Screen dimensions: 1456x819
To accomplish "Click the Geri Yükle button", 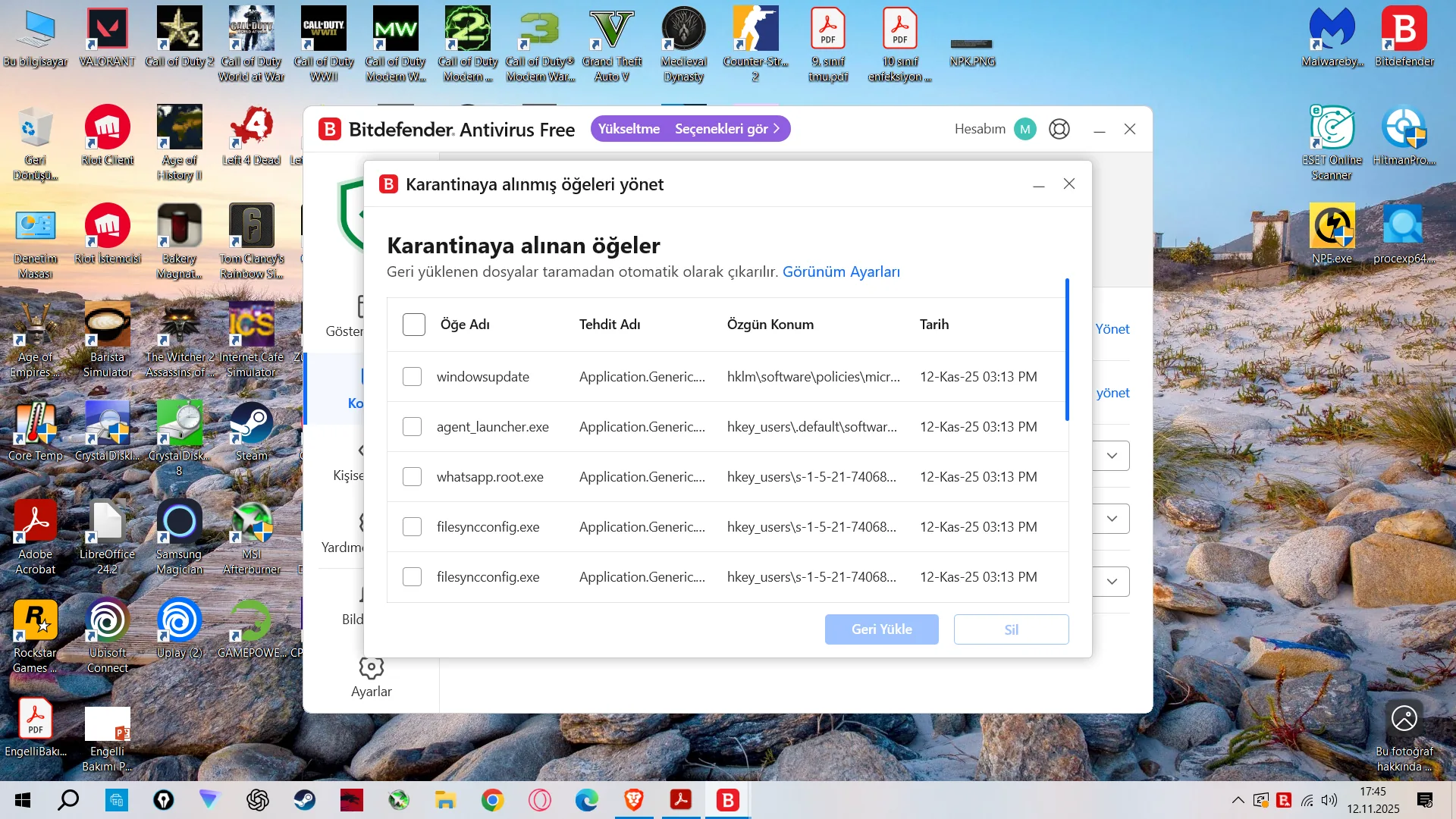I will (882, 629).
